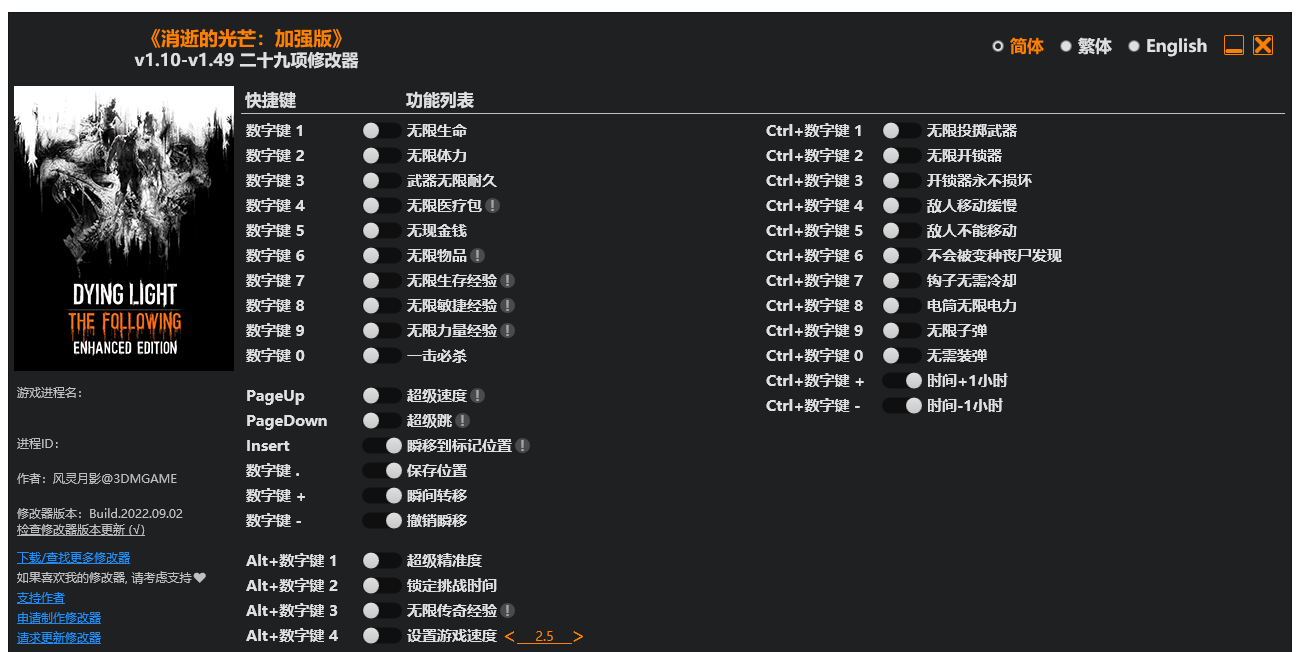Image resolution: width=1300 pixels, height=652 pixels.
Task: Toggle 锁定挑战时间 switch
Action: tap(381, 586)
